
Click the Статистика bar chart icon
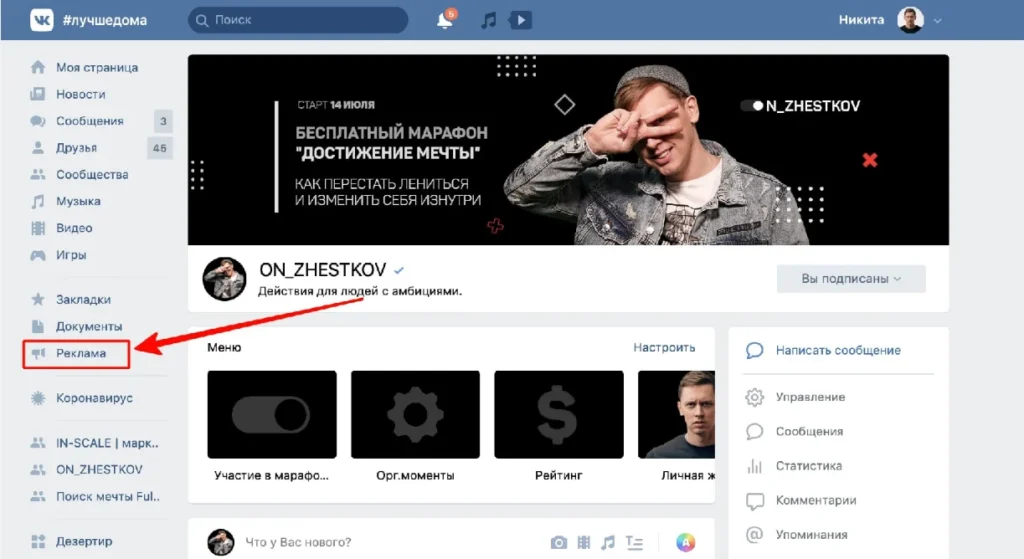point(754,466)
